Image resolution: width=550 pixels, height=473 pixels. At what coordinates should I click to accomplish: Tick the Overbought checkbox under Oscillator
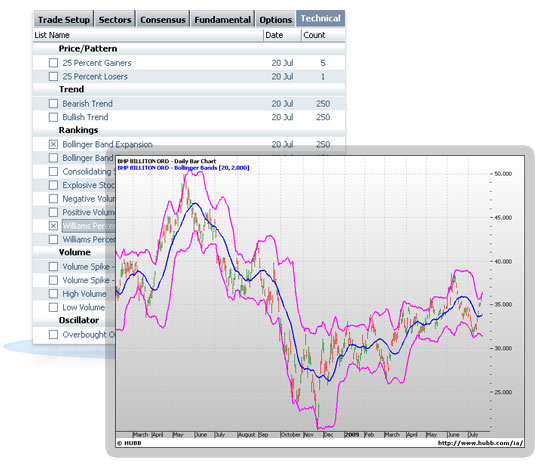[x=53, y=334]
